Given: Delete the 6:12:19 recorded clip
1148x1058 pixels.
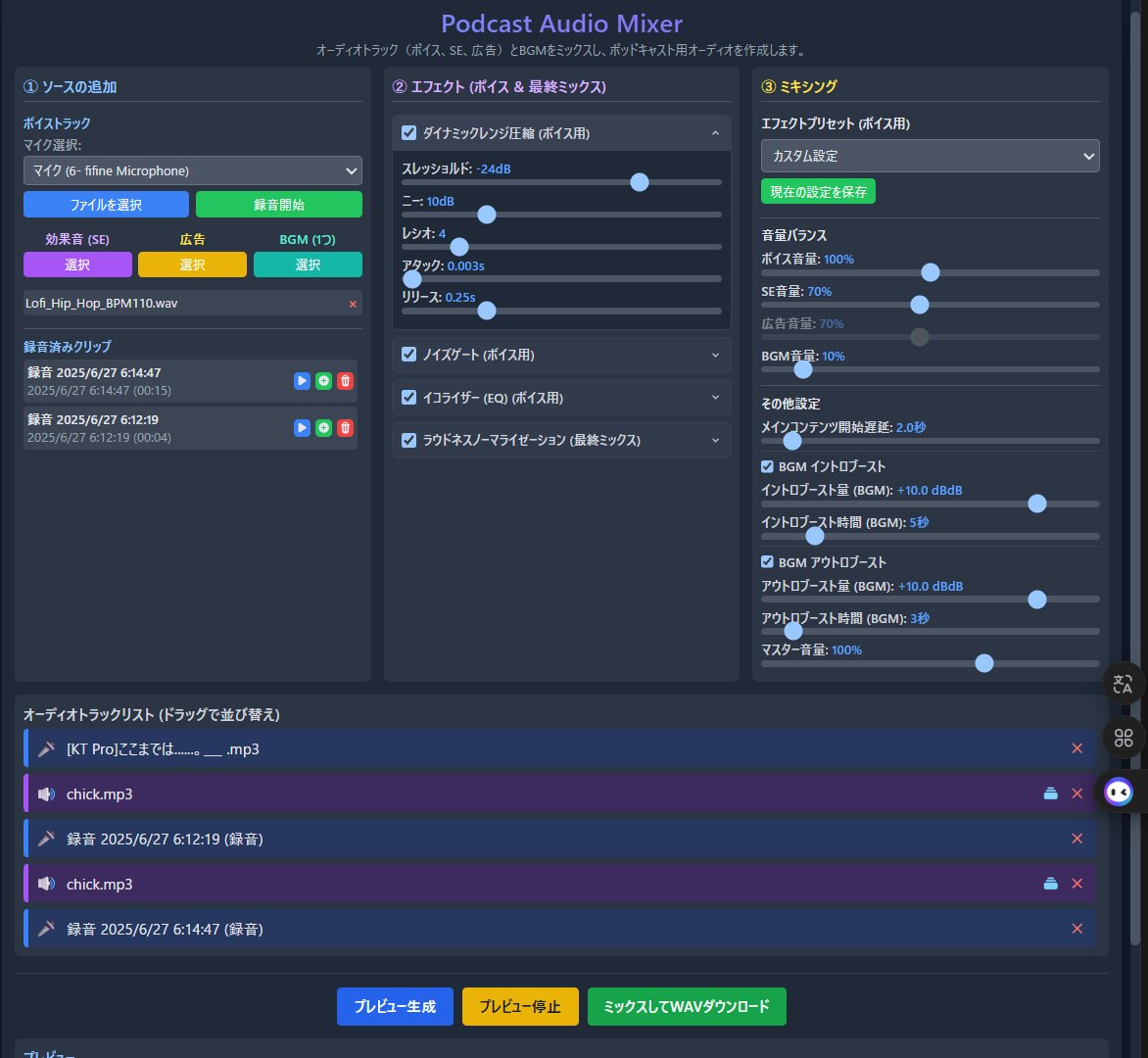Looking at the screenshot, I should [345, 427].
